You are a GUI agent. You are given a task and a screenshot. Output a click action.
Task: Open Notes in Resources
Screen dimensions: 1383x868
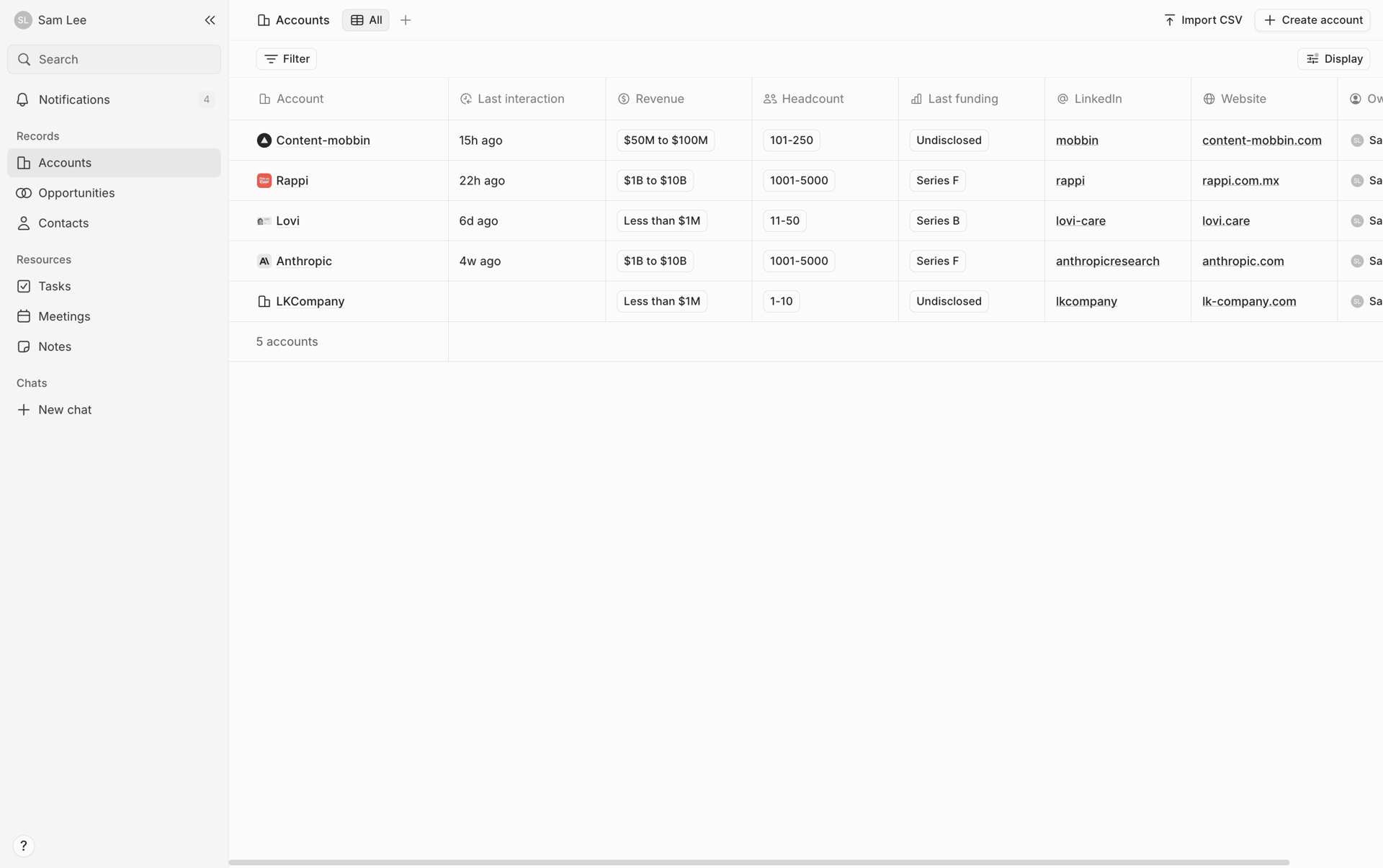tap(114, 346)
